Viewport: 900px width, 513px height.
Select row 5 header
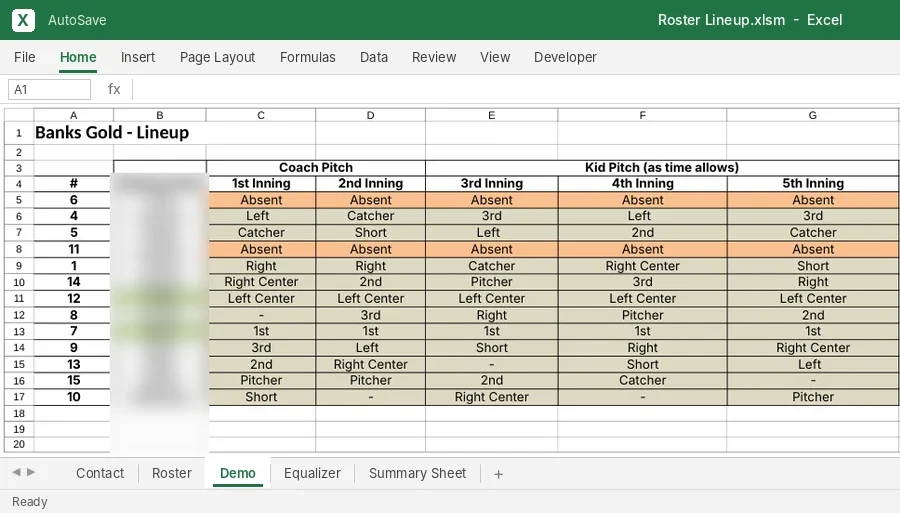pos(19,200)
